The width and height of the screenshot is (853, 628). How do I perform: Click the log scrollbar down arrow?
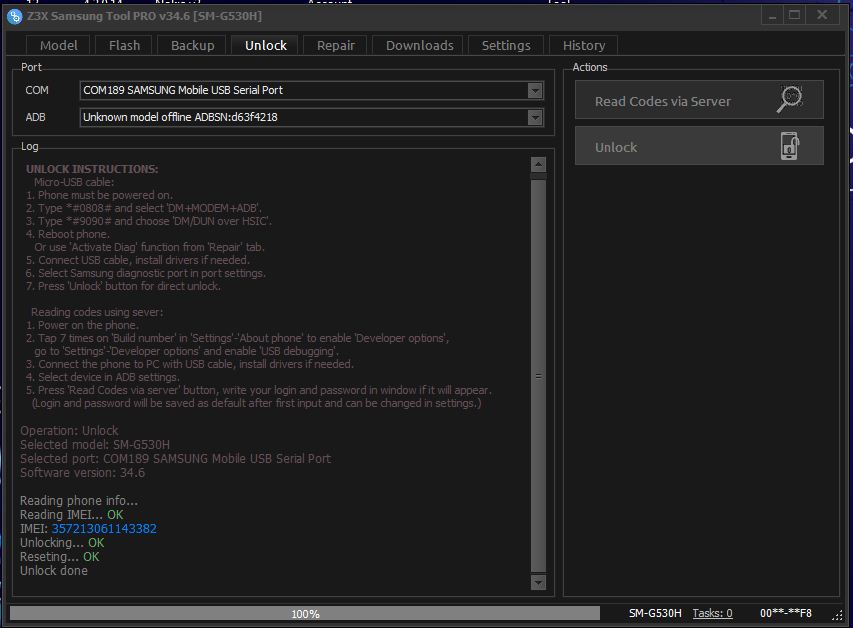(538, 582)
